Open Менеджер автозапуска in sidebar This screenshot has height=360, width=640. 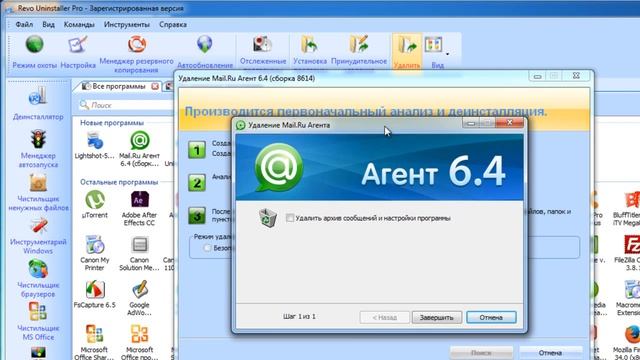38,149
